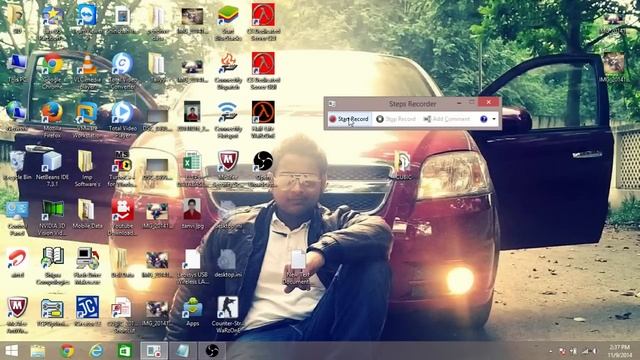Image resolution: width=640 pixels, height=360 pixels.
Task: Select the Connectify Hotspot icon
Action: pyautogui.click(x=228, y=120)
